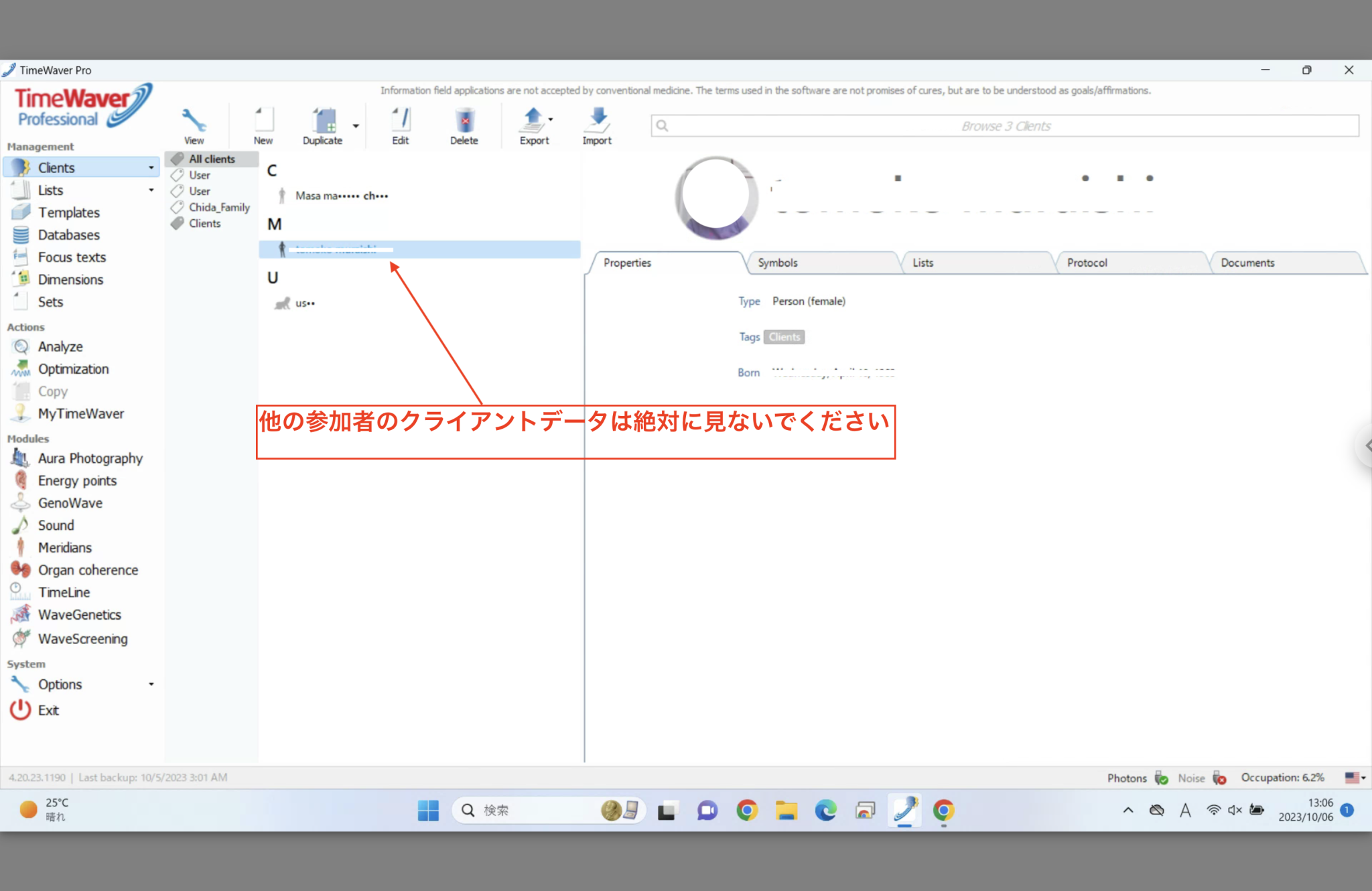The height and width of the screenshot is (891, 1372).
Task: Open WaveGenetics module
Action: tap(79, 614)
